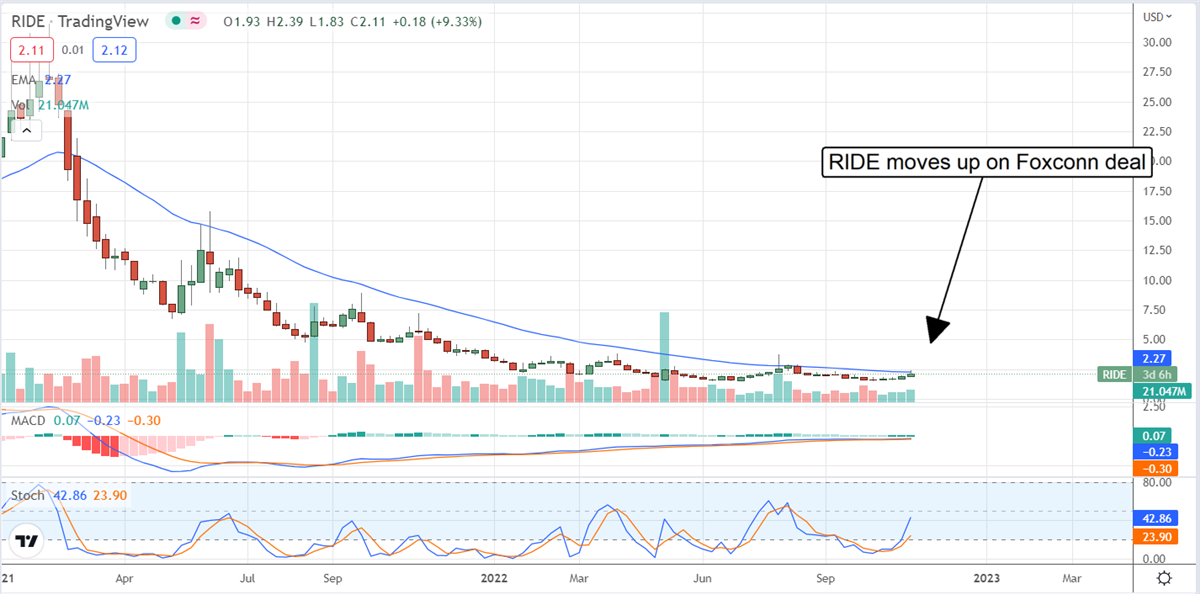The image size is (1200, 594).
Task: Click the 23.90 Stoch scale tag
Action: pyautogui.click(x=1157, y=538)
